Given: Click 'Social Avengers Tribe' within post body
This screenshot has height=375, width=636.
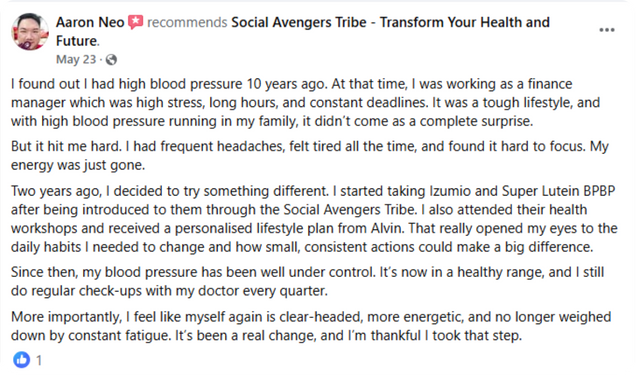Looking at the screenshot, I should [x=350, y=210].
